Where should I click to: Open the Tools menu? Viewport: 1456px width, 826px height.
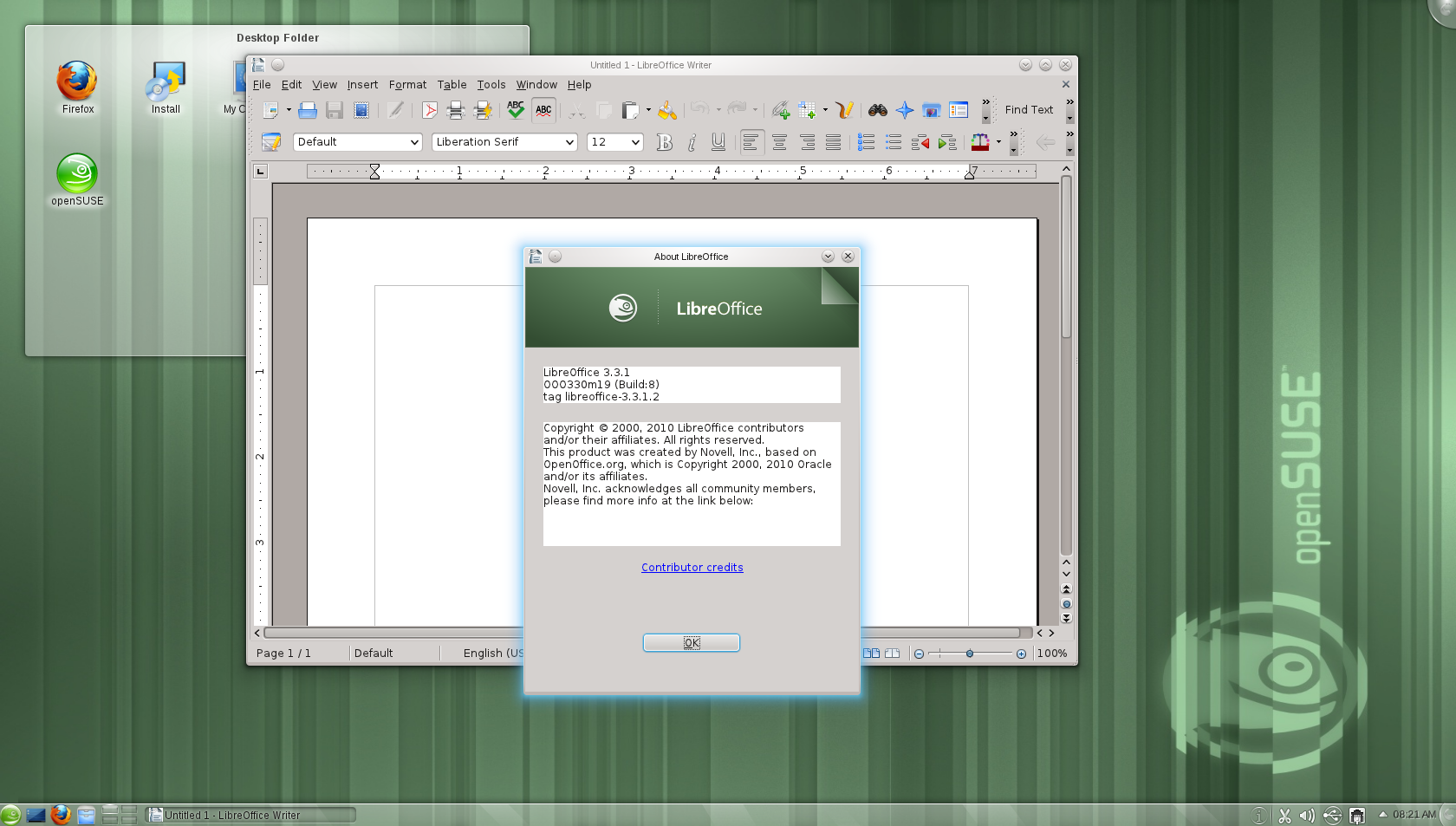(491, 85)
